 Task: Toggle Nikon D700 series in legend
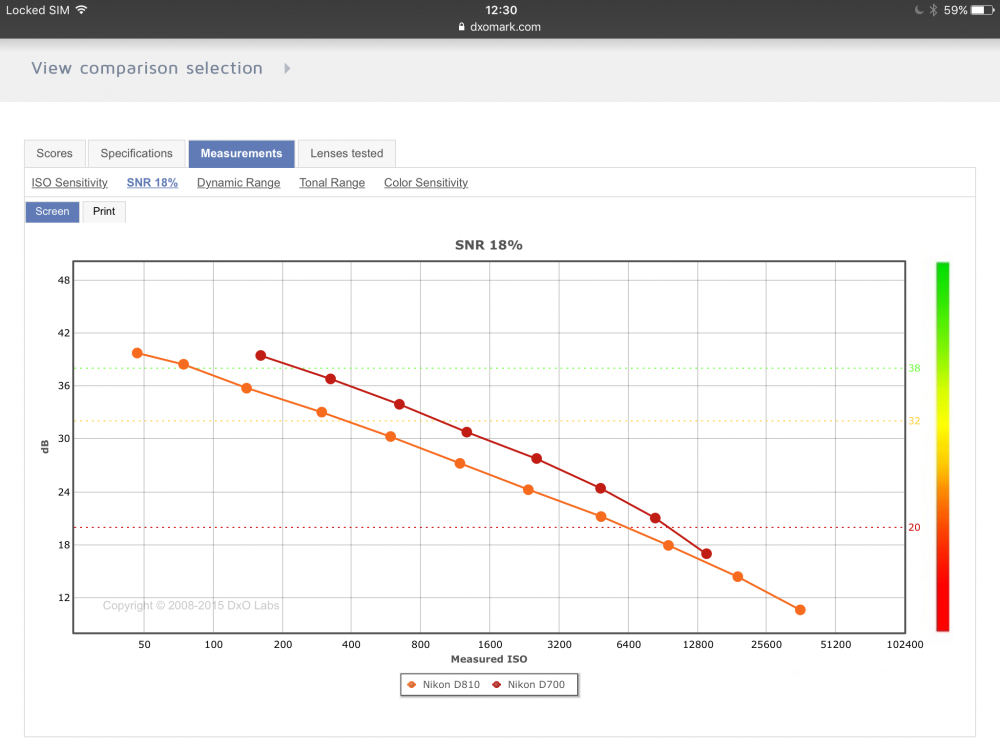click(x=529, y=684)
